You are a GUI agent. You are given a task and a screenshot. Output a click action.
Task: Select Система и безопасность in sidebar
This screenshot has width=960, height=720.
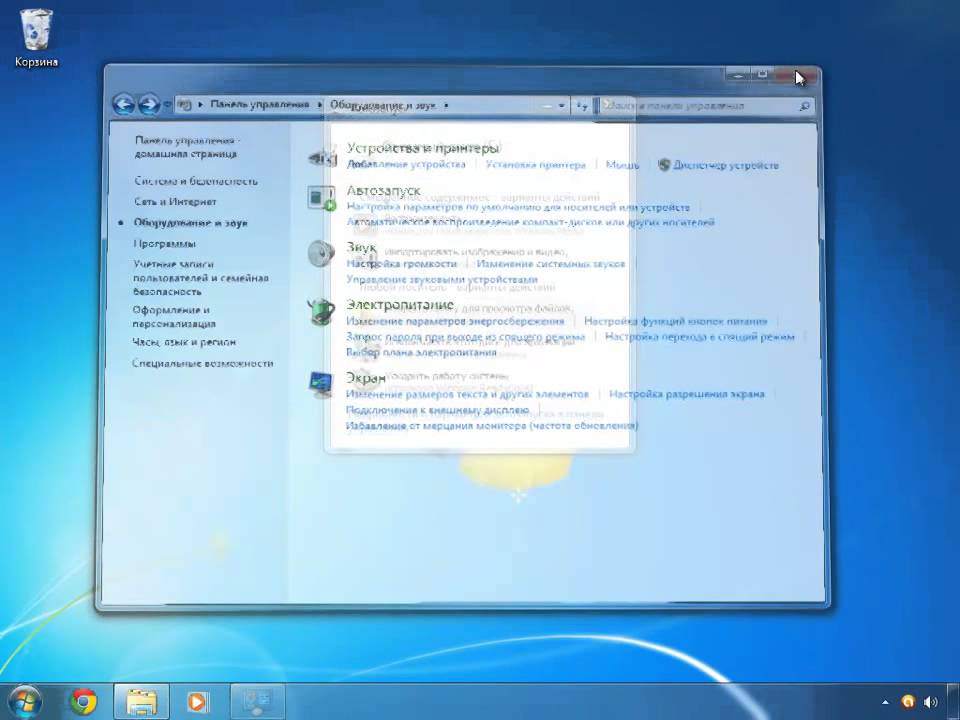point(196,181)
